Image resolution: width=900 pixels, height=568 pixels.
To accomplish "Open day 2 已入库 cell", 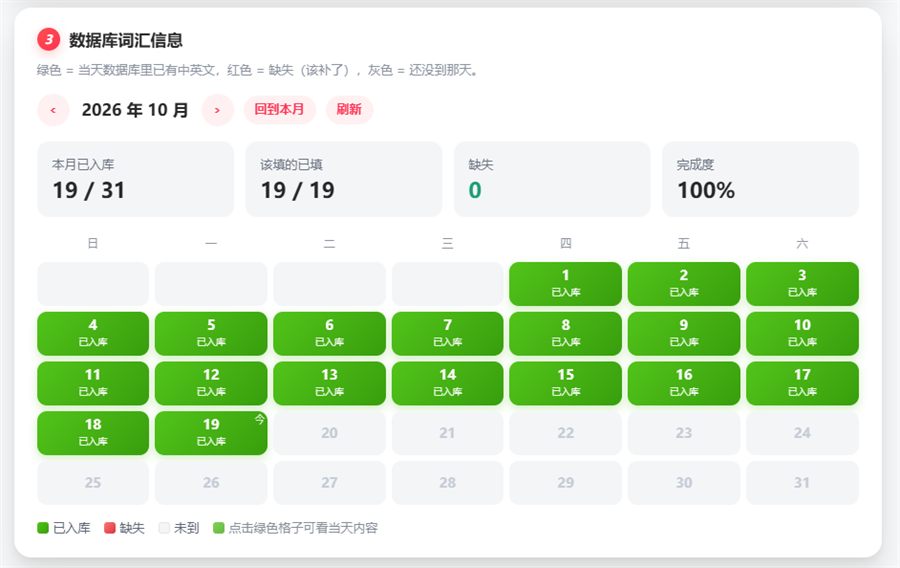I will tap(684, 284).
